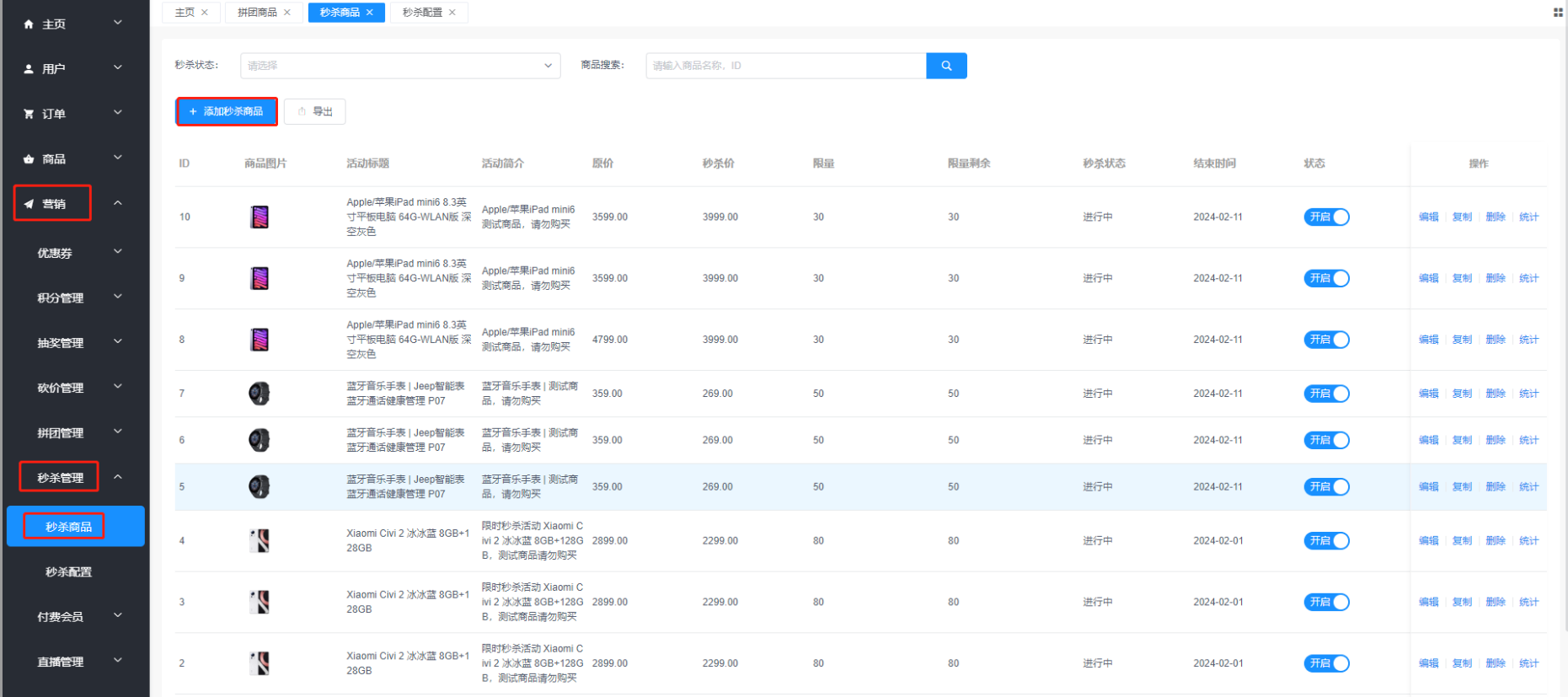
Task: Click the 添加秒杀商品 button
Action: point(227,111)
